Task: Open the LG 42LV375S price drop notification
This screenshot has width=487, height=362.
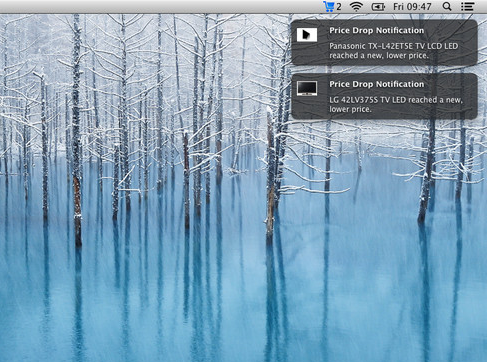Action: click(384, 96)
